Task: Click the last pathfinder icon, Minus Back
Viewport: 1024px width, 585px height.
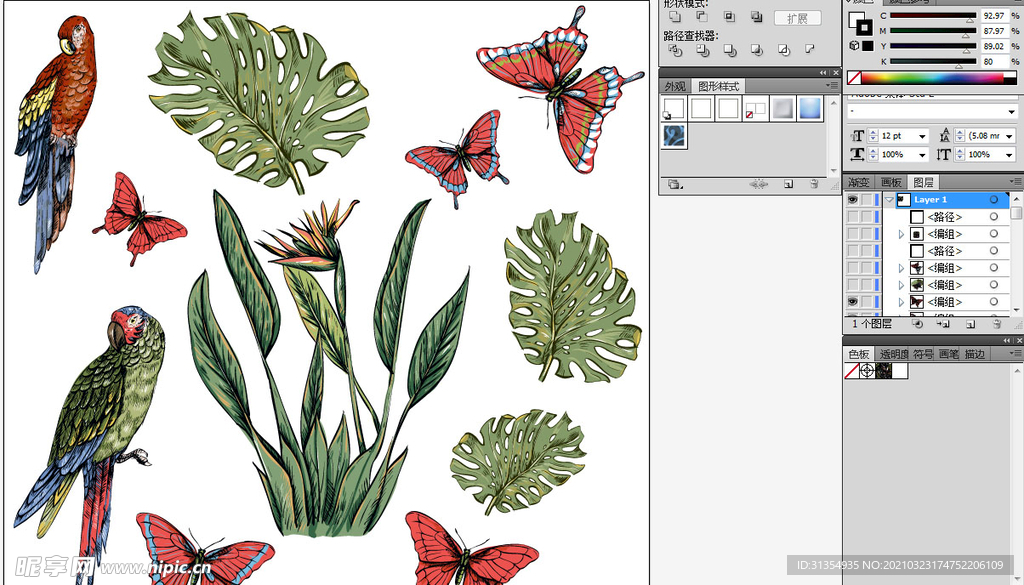Action: coord(809,50)
